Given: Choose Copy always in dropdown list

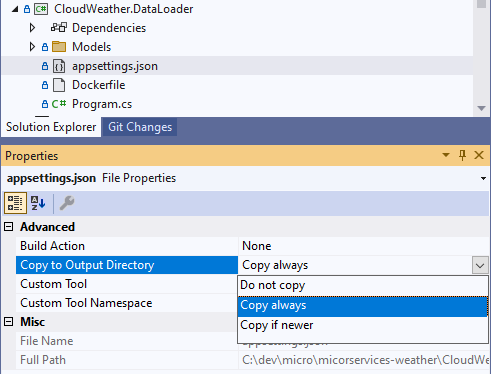Looking at the screenshot, I should tap(362, 306).
